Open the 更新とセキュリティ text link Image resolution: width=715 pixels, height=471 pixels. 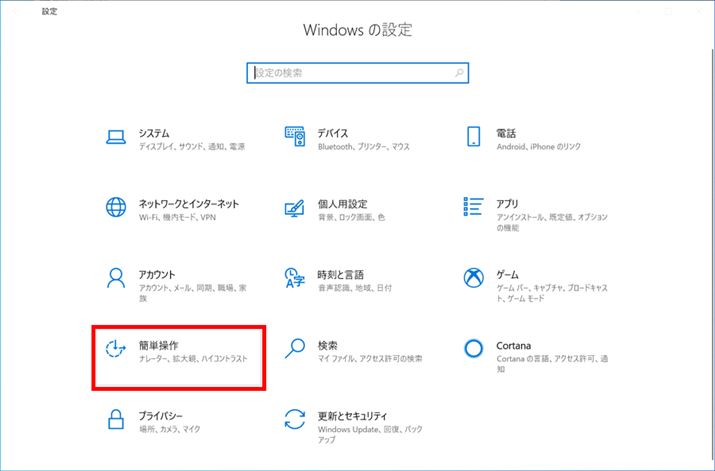point(352,415)
